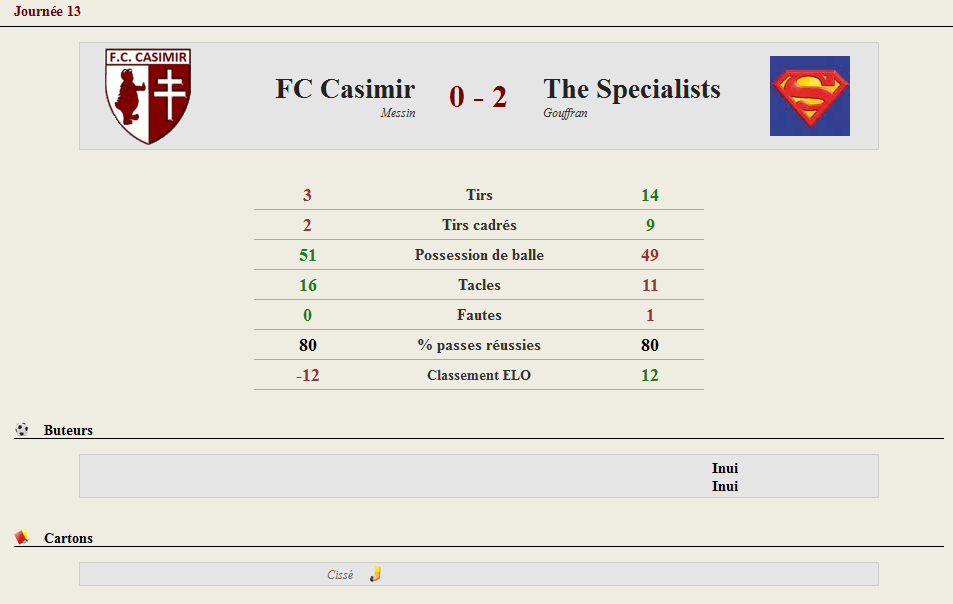
Task: Click the % passes réussies label
Action: (x=479, y=345)
